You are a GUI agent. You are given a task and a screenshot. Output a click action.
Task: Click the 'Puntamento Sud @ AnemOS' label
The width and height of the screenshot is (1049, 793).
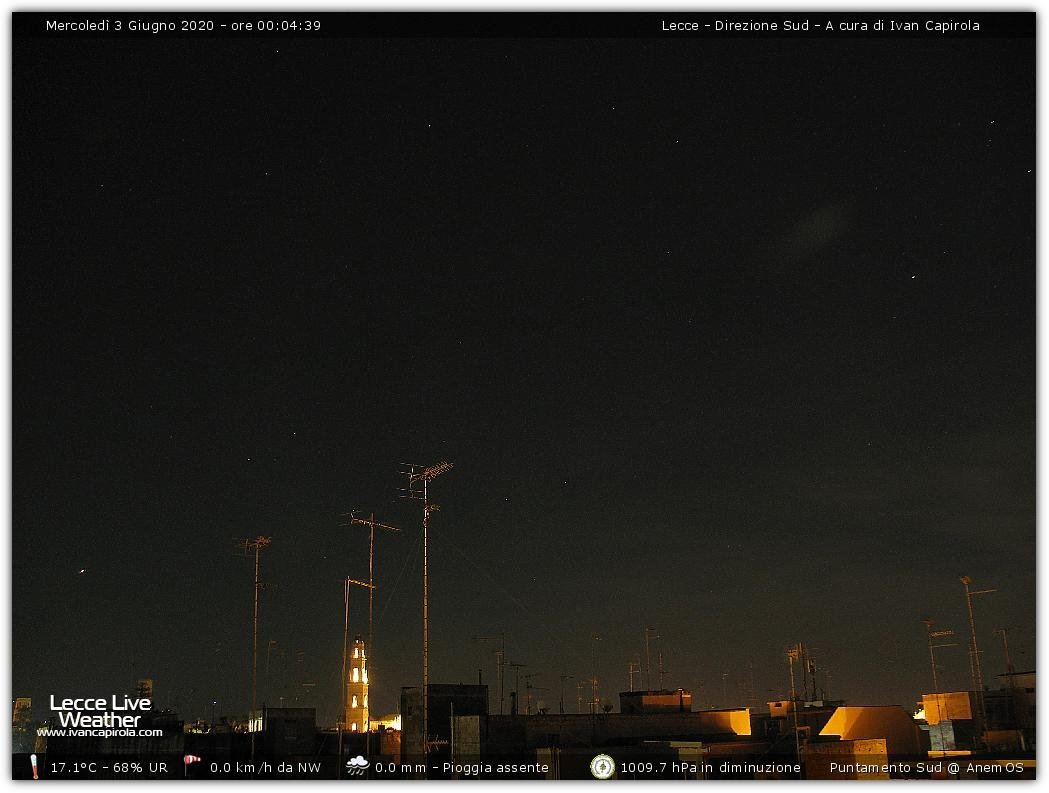point(927,768)
